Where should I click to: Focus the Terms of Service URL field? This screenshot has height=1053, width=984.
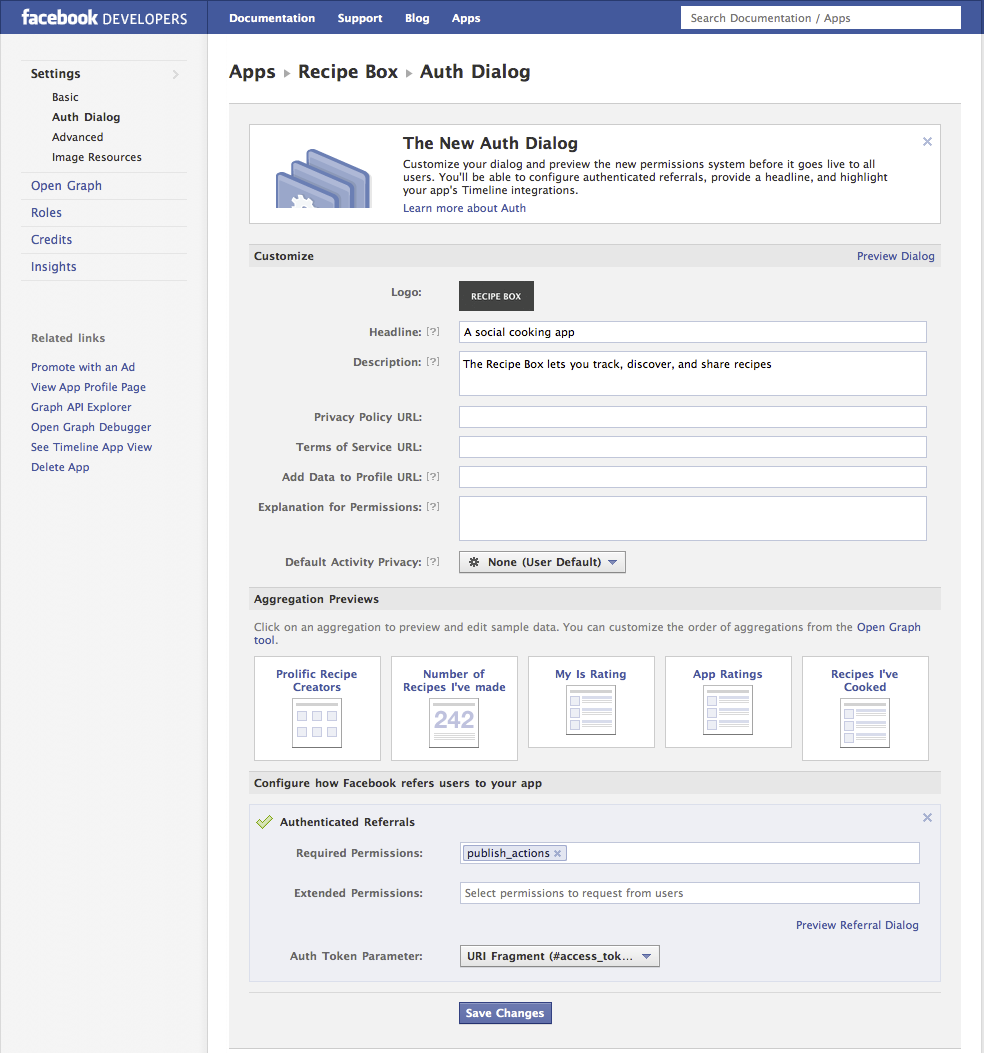point(692,447)
